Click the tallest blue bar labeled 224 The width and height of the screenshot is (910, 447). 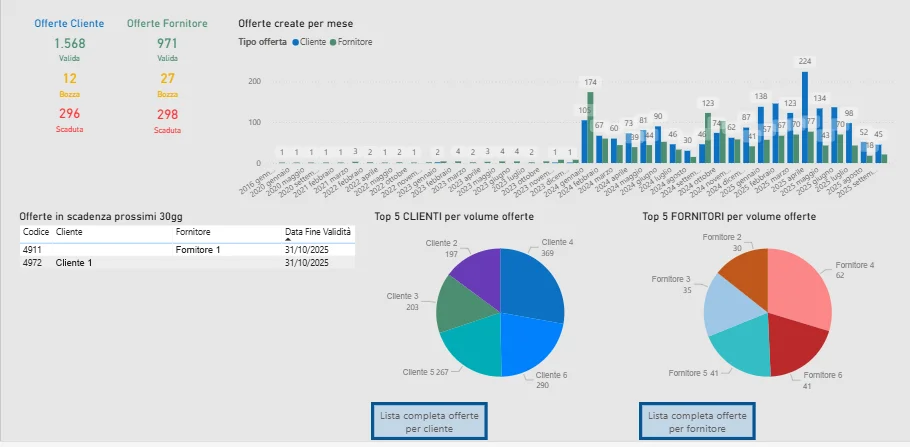click(805, 115)
